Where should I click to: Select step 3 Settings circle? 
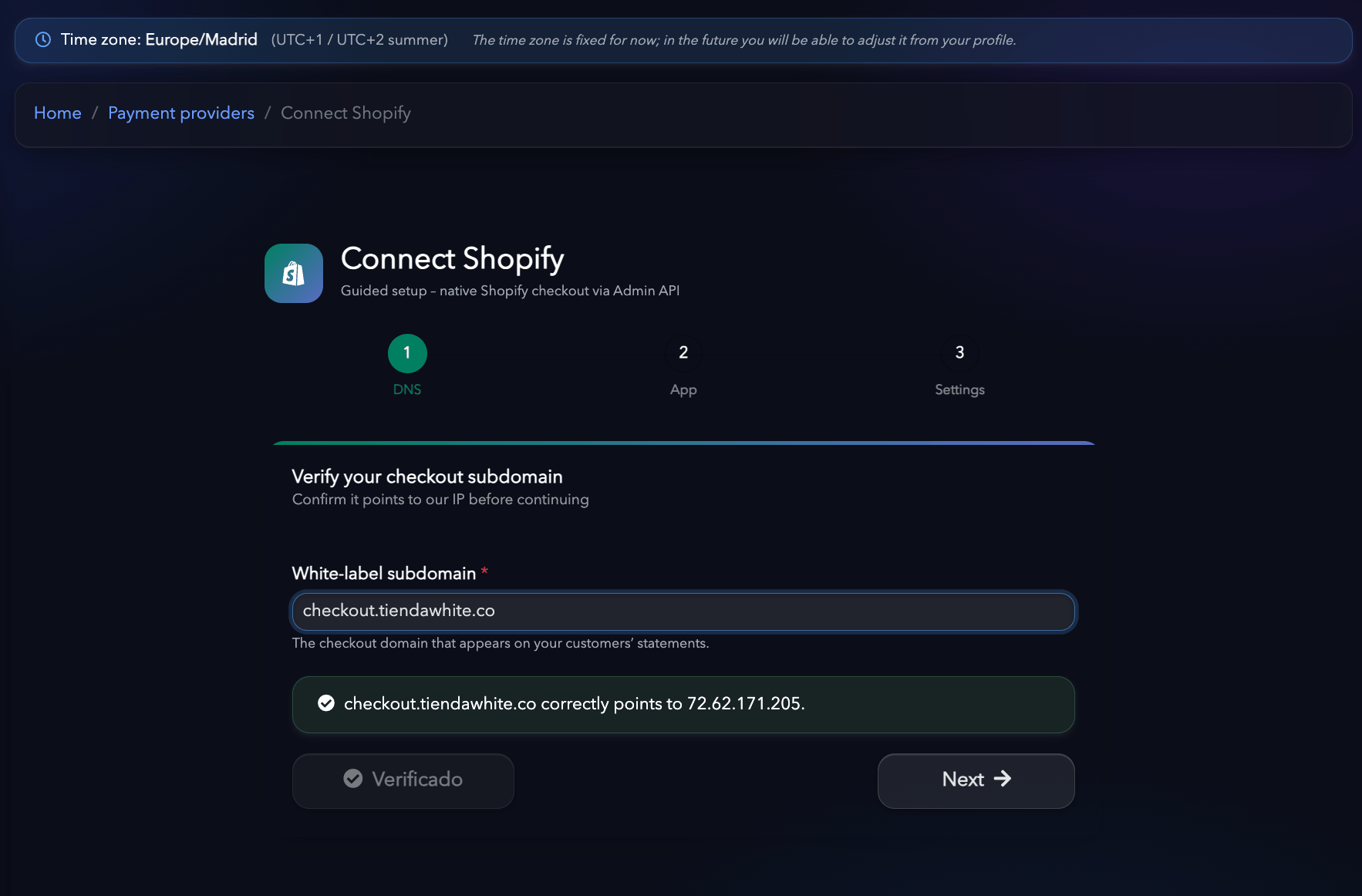pos(959,353)
